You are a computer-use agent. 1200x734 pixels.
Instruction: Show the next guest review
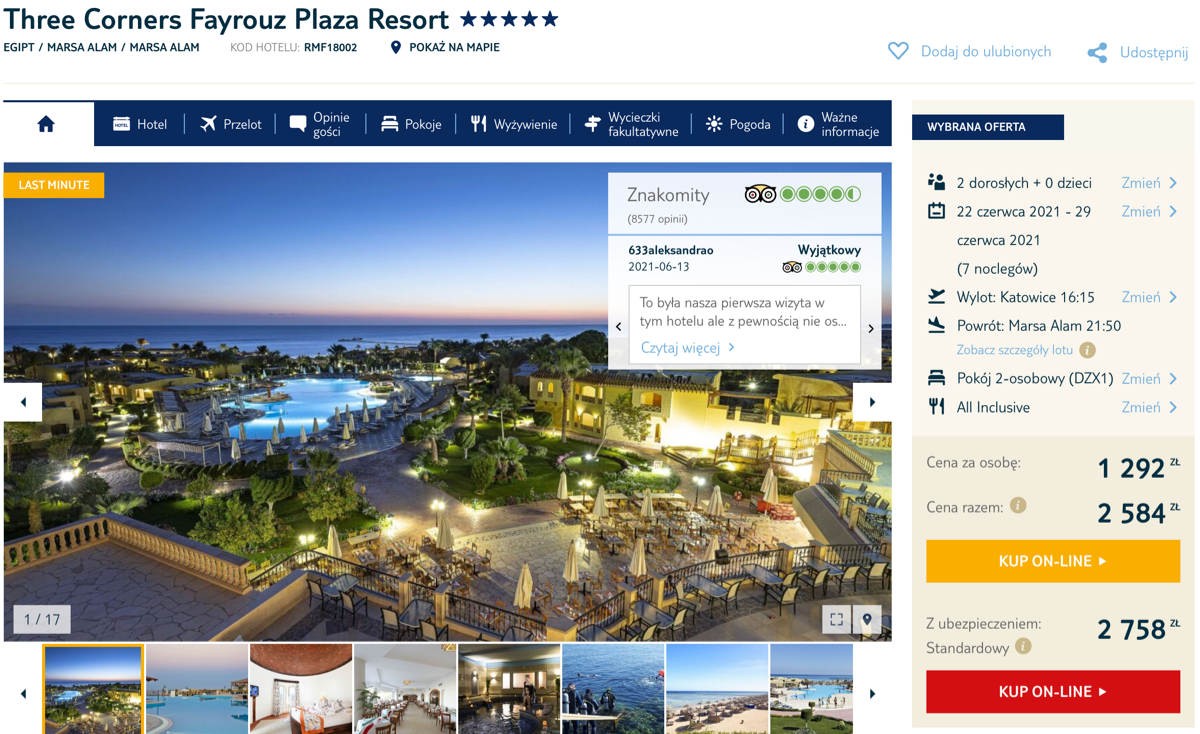(x=871, y=328)
